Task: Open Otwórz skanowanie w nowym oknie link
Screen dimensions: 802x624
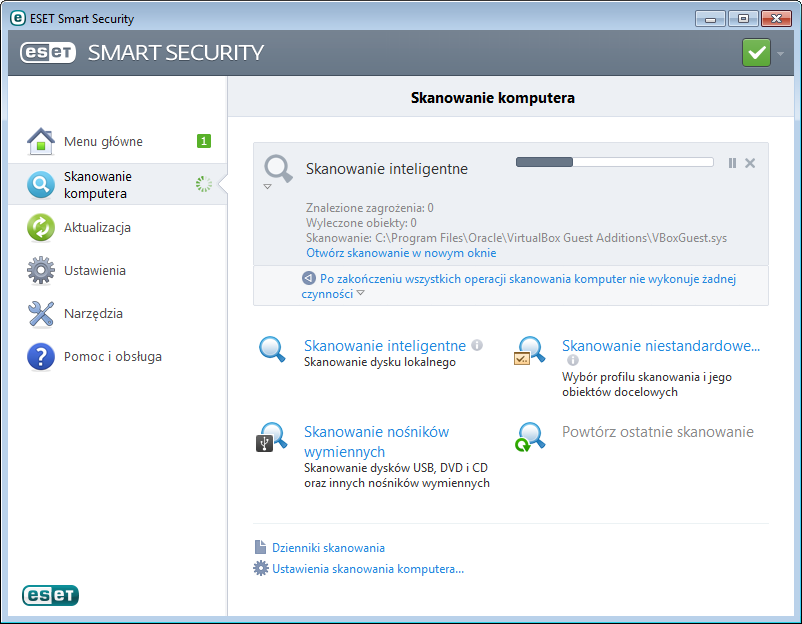Action: pos(401,253)
